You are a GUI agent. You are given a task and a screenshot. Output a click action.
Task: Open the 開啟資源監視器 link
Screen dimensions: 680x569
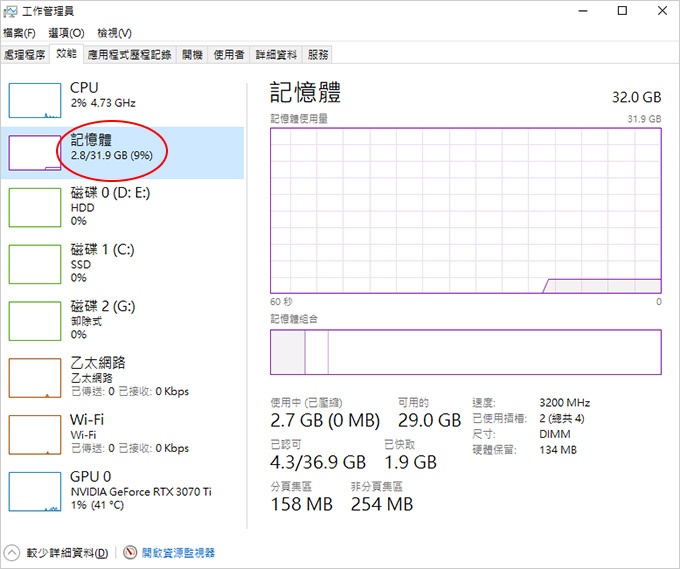pos(178,553)
